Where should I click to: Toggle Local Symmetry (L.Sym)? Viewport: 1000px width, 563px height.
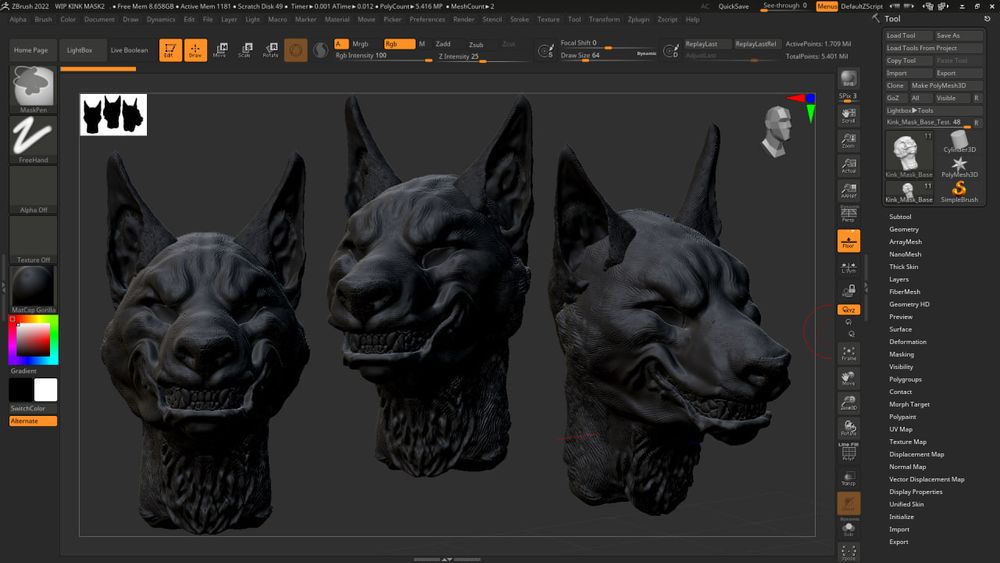[x=848, y=266]
